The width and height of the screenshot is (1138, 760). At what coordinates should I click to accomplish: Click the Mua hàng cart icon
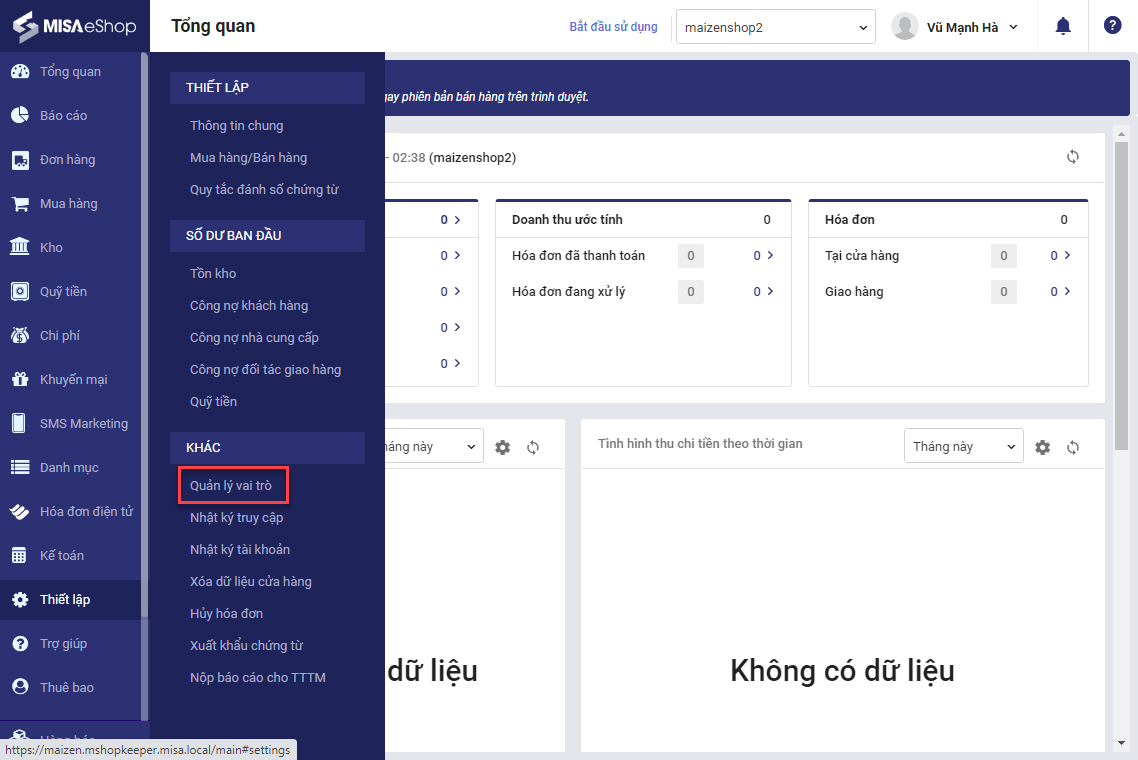(20, 204)
